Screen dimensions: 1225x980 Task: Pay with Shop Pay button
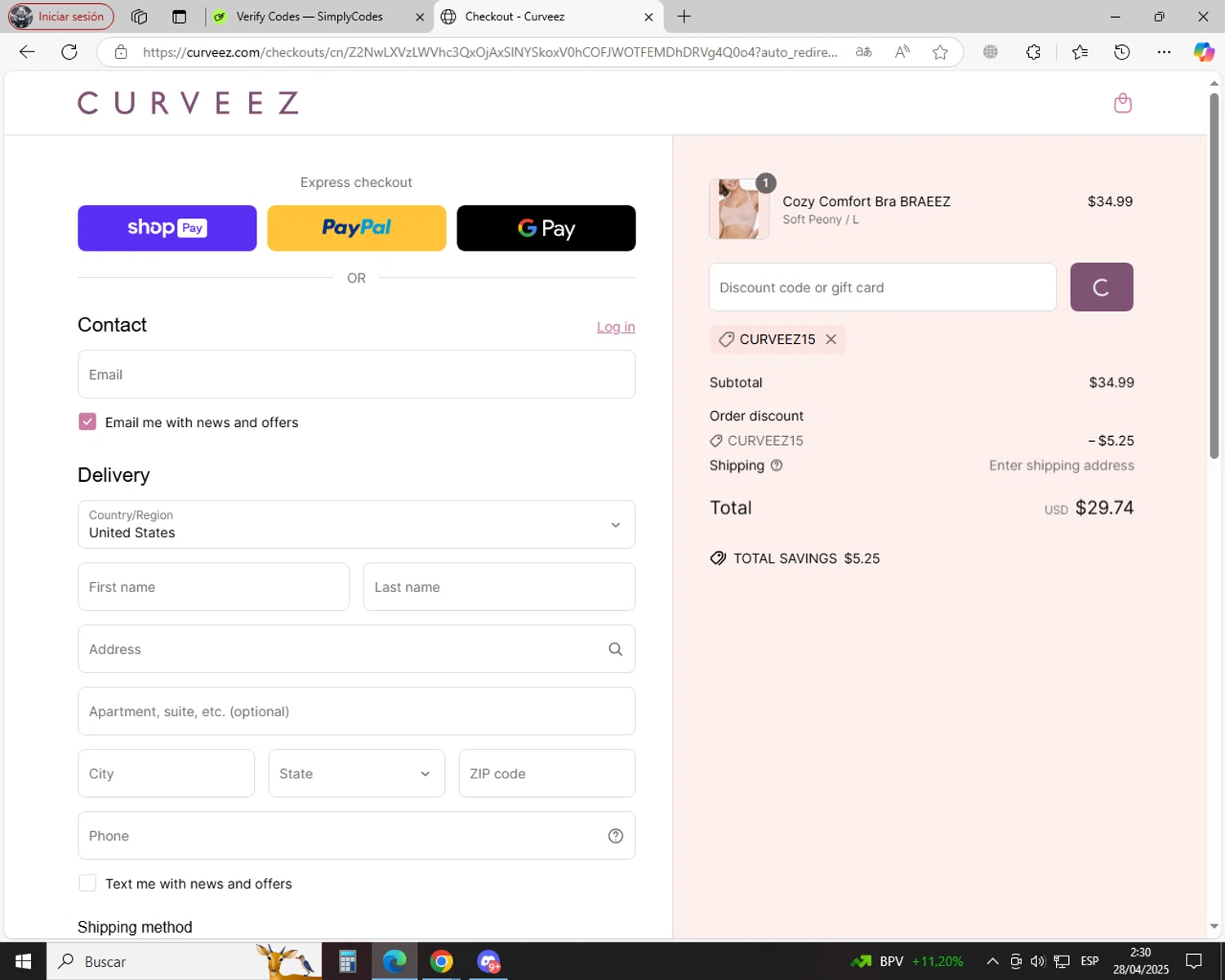(167, 228)
